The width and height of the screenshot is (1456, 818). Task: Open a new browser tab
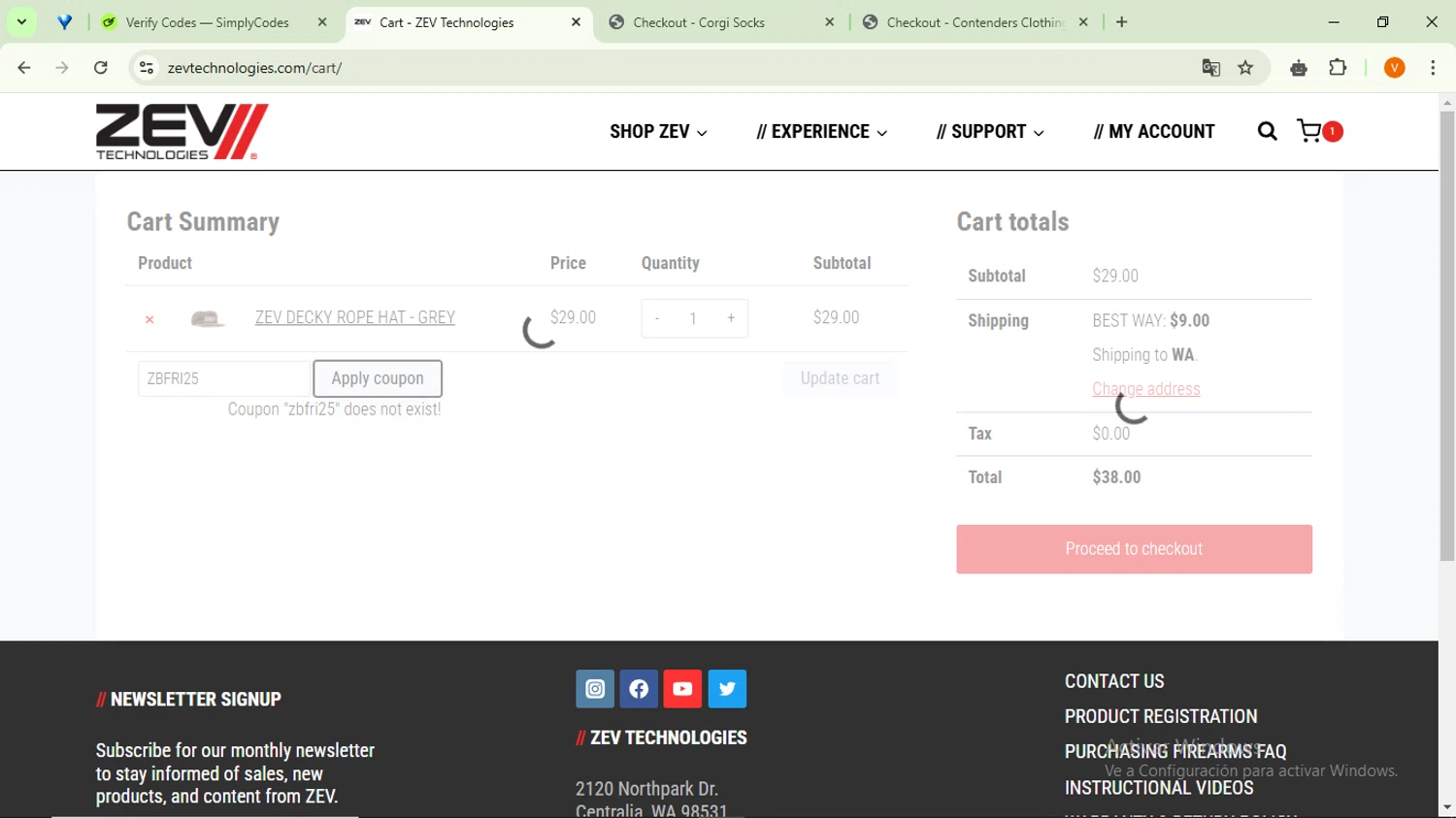pyautogui.click(x=1122, y=22)
